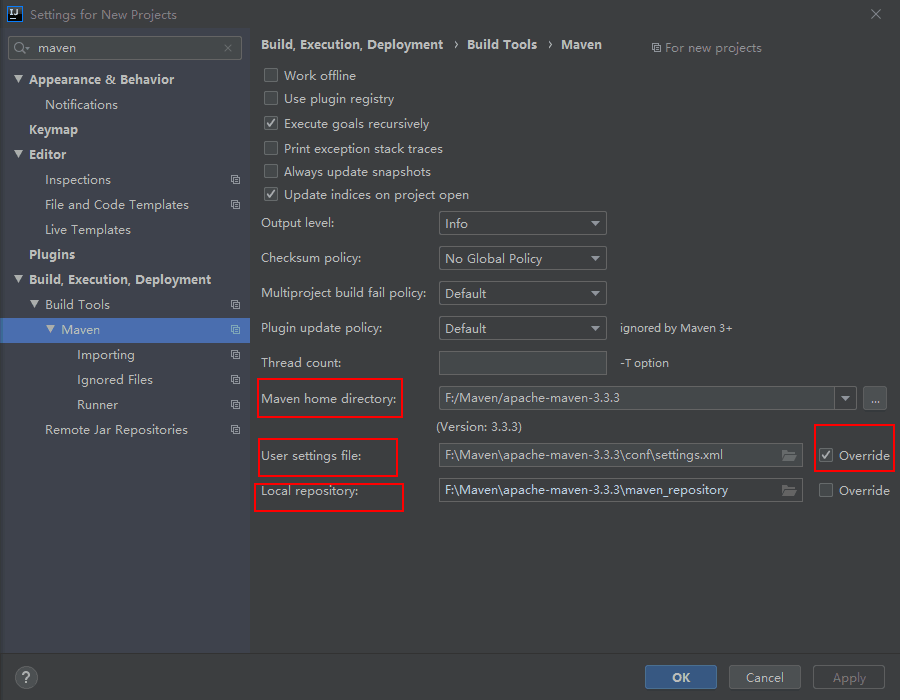The height and width of the screenshot is (700, 900).
Task: Click the '(Version: 3.3.3)' text
Action: point(479,427)
